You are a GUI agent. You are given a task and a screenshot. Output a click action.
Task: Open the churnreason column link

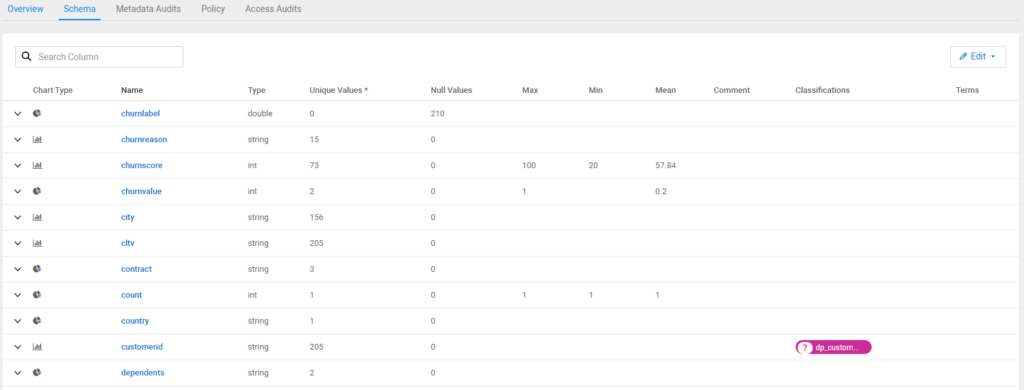(x=144, y=139)
